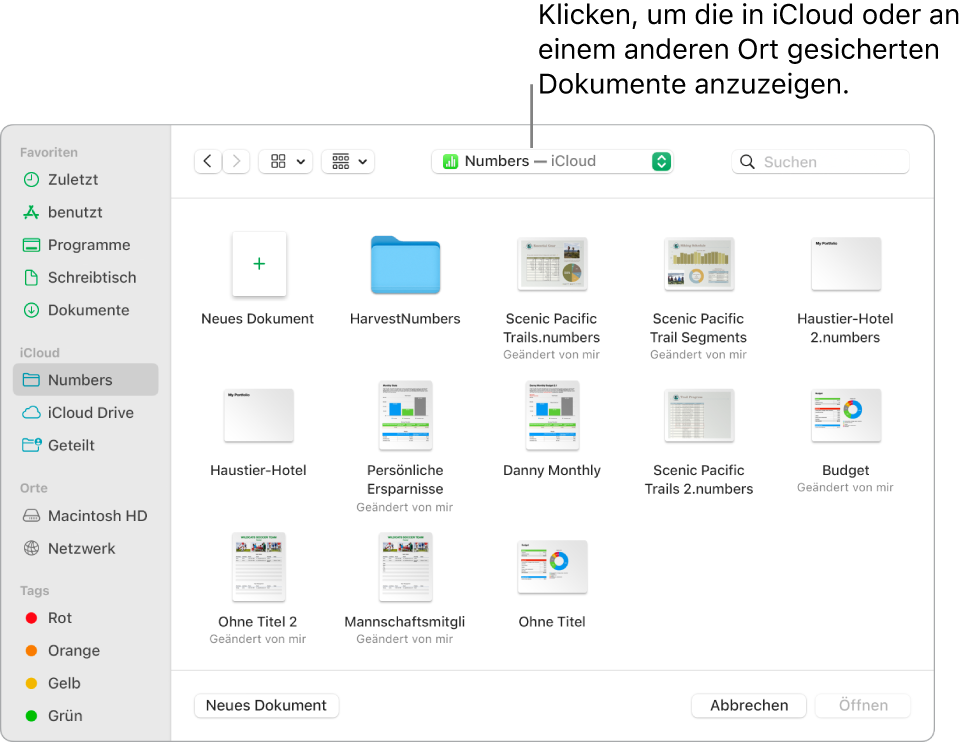Click the green location popup arrows
The height and width of the screenshot is (742, 975).
(x=661, y=162)
